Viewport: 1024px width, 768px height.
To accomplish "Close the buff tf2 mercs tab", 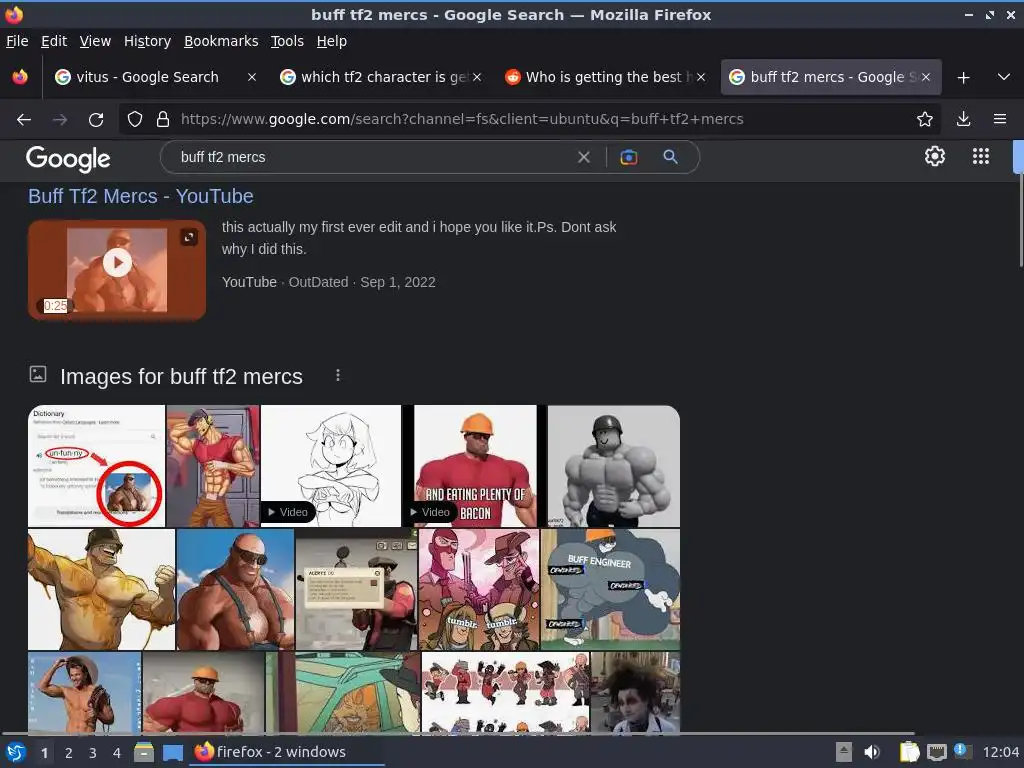I will coord(925,77).
